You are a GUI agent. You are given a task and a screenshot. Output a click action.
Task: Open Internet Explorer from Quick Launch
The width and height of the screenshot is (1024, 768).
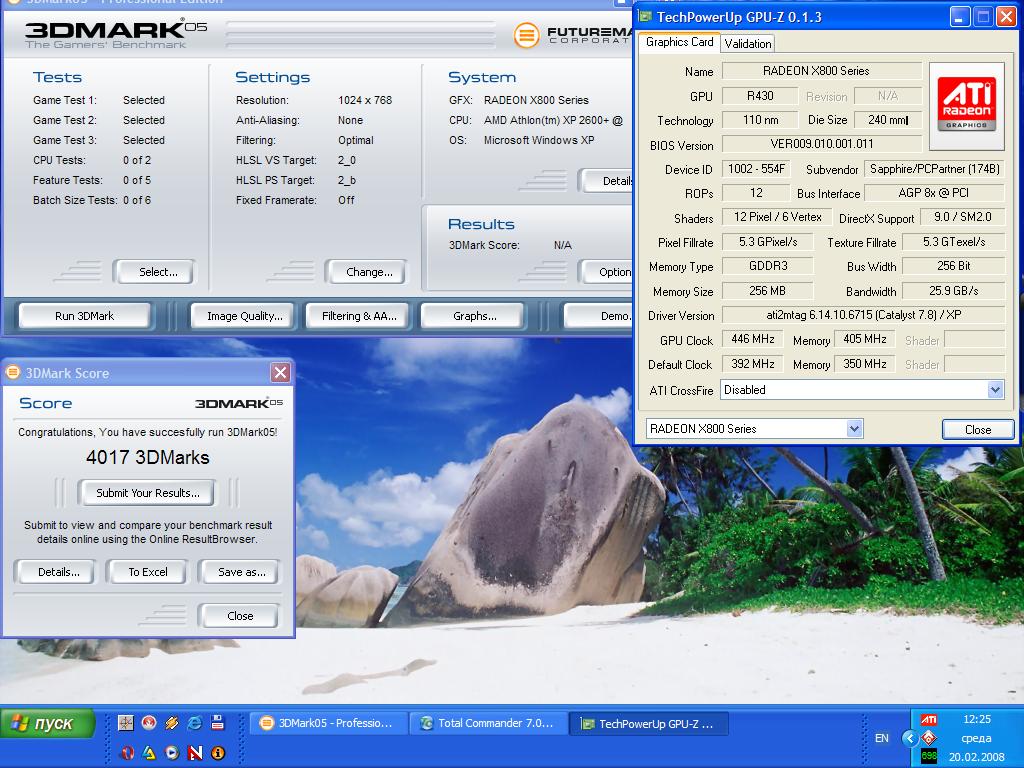(x=195, y=723)
